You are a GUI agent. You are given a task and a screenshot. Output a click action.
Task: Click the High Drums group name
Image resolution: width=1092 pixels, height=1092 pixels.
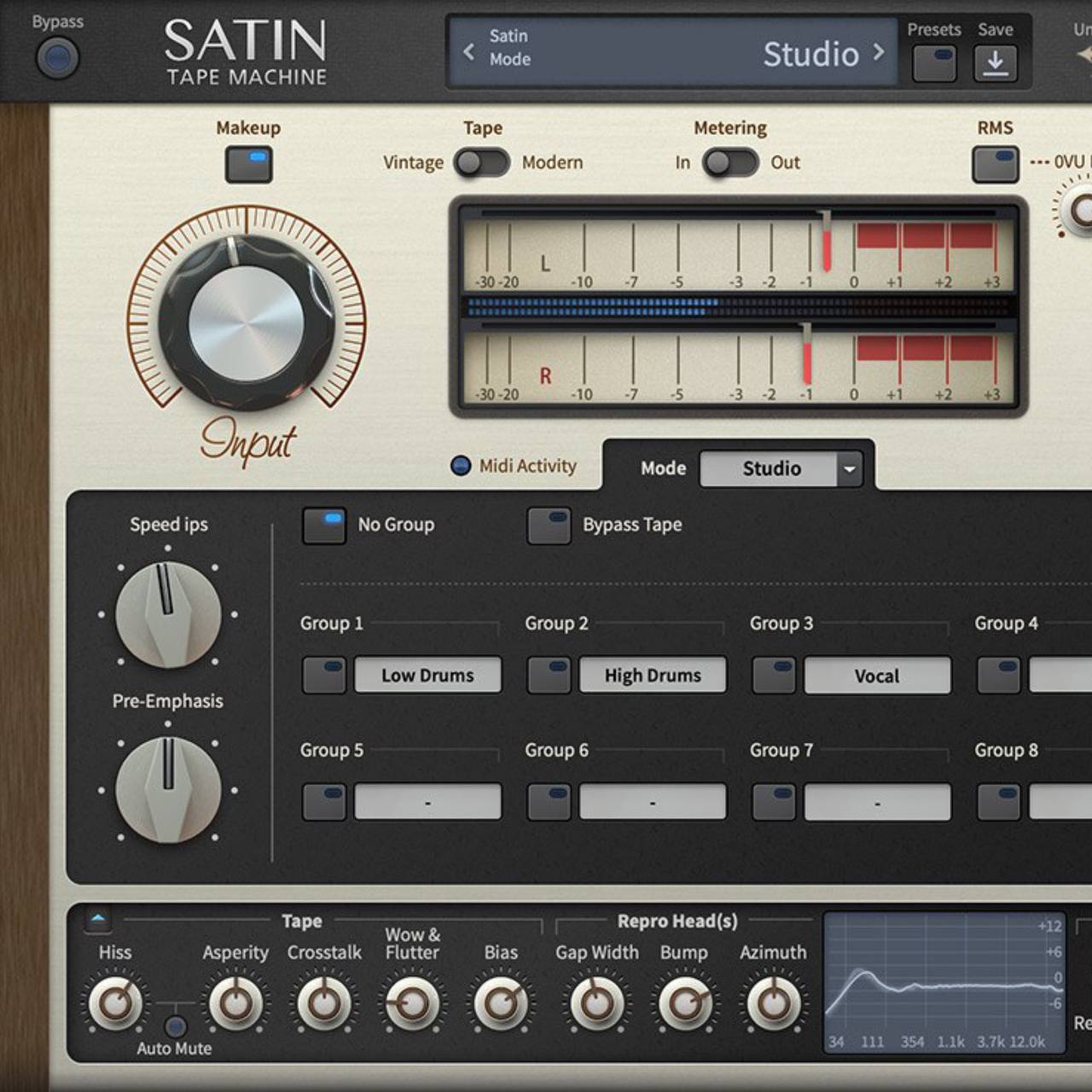coord(653,675)
